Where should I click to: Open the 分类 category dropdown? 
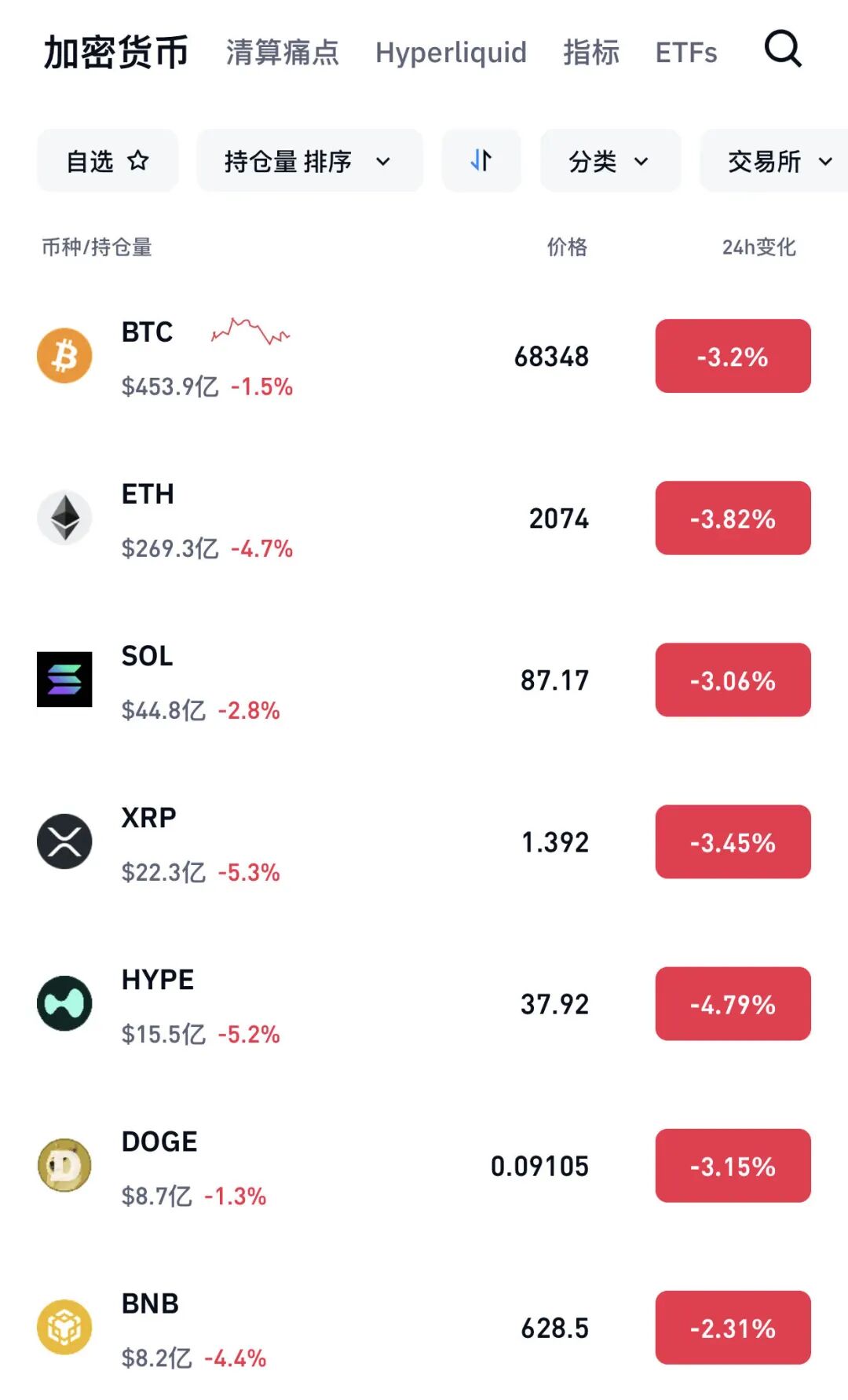tap(609, 161)
